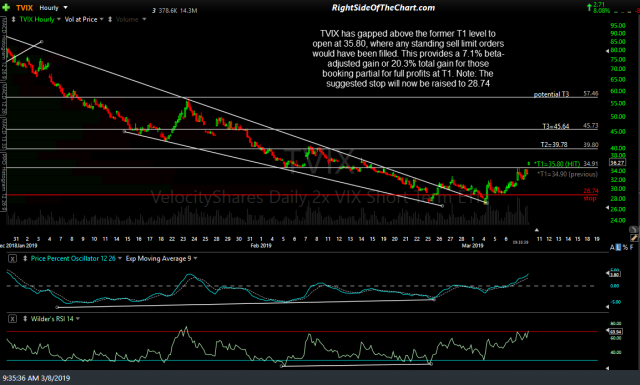
Task: Click the green up arrow beside 2.71 change
Action: click(x=589, y=7)
